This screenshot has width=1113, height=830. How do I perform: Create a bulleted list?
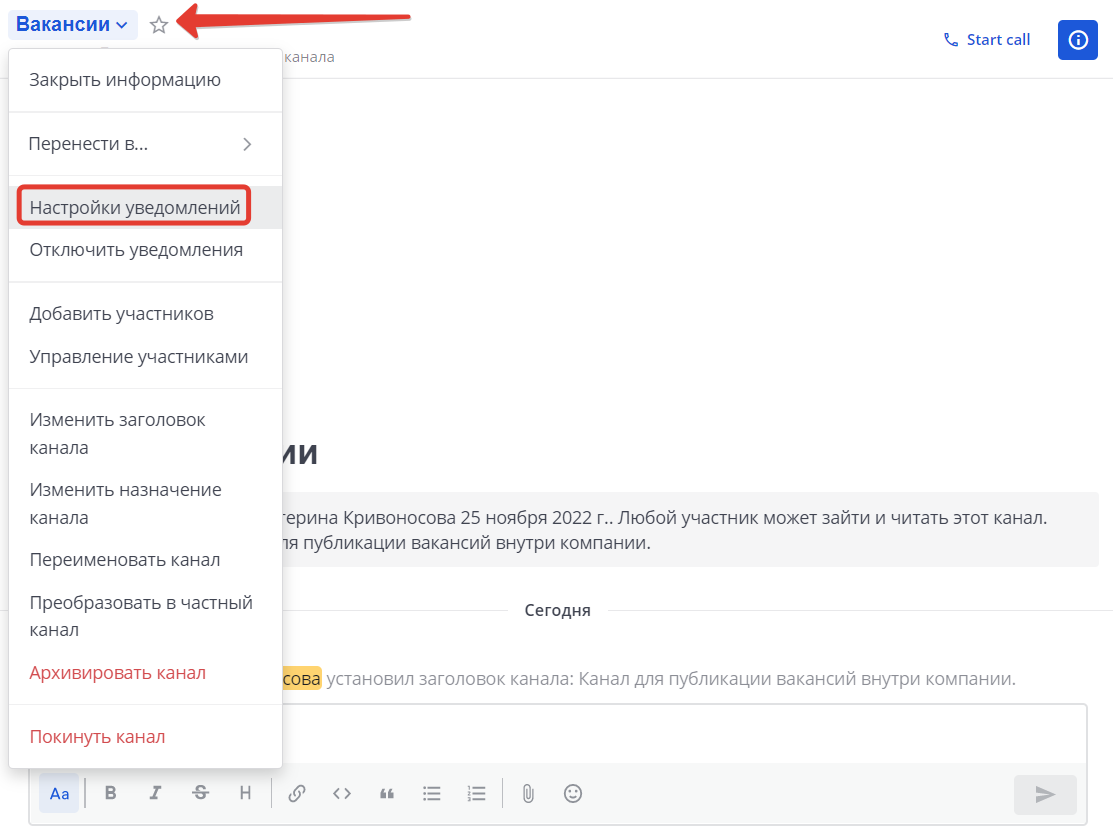pyautogui.click(x=431, y=793)
